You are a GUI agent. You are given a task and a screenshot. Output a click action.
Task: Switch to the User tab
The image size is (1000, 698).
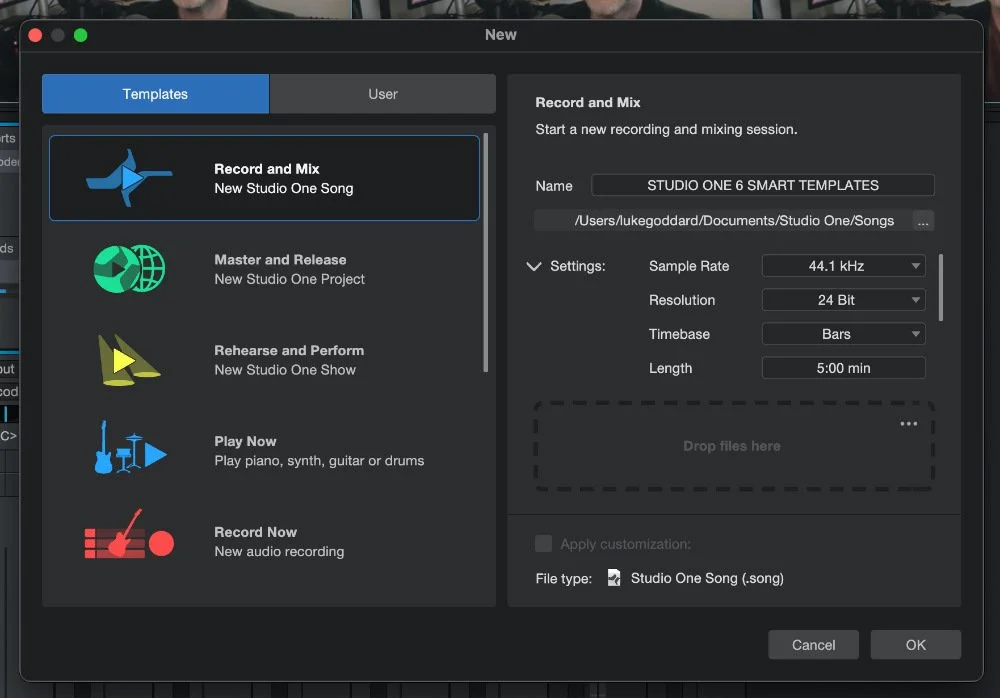point(383,94)
